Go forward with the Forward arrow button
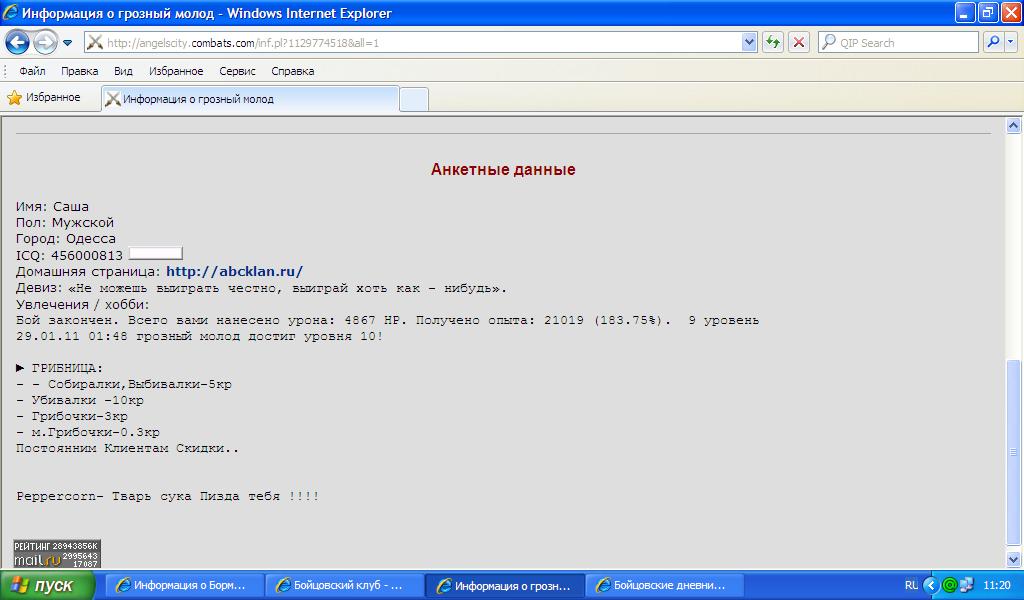The height and width of the screenshot is (600, 1024). (45, 43)
